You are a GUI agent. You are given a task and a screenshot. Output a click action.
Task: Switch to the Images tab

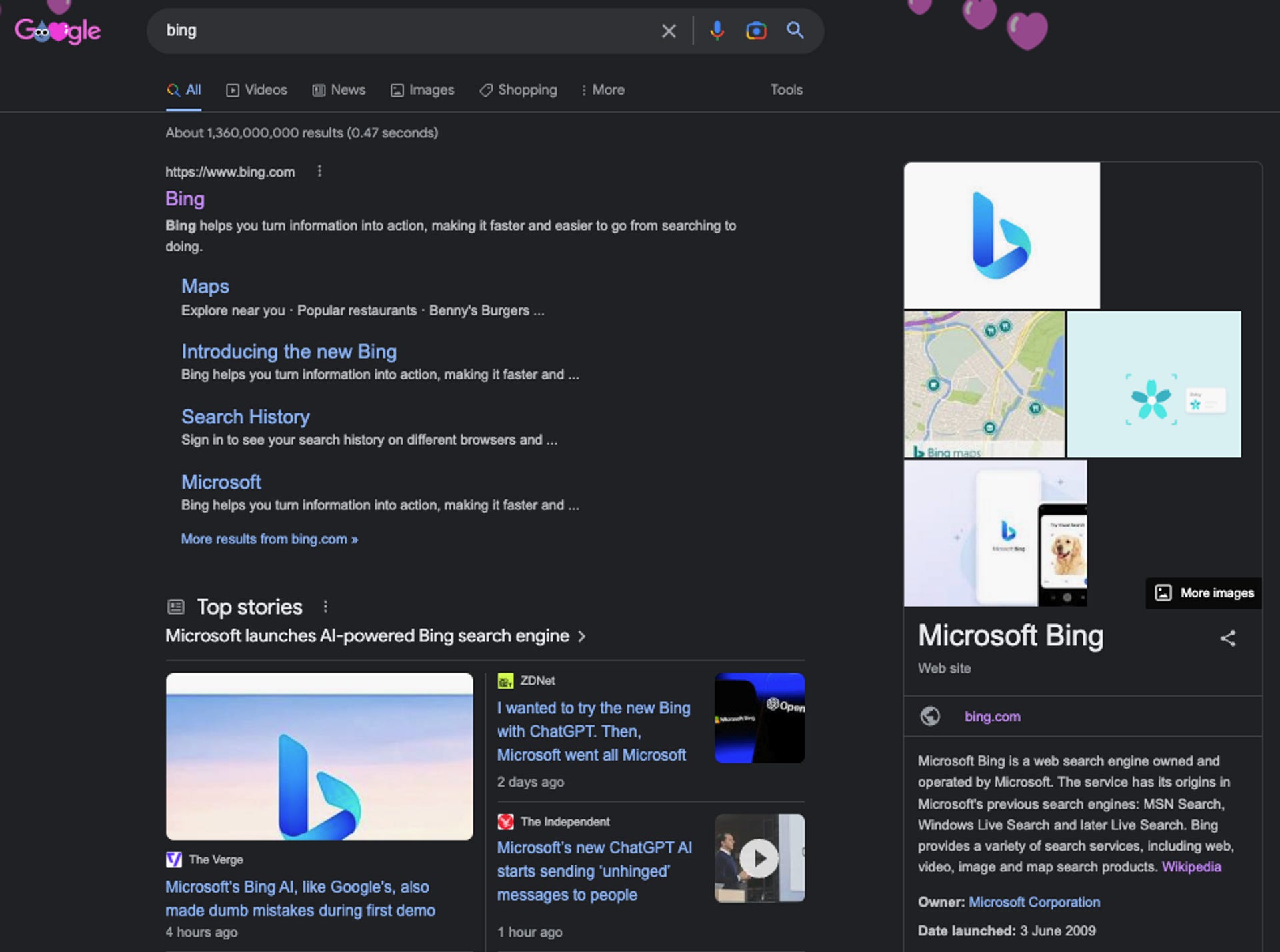coord(422,89)
